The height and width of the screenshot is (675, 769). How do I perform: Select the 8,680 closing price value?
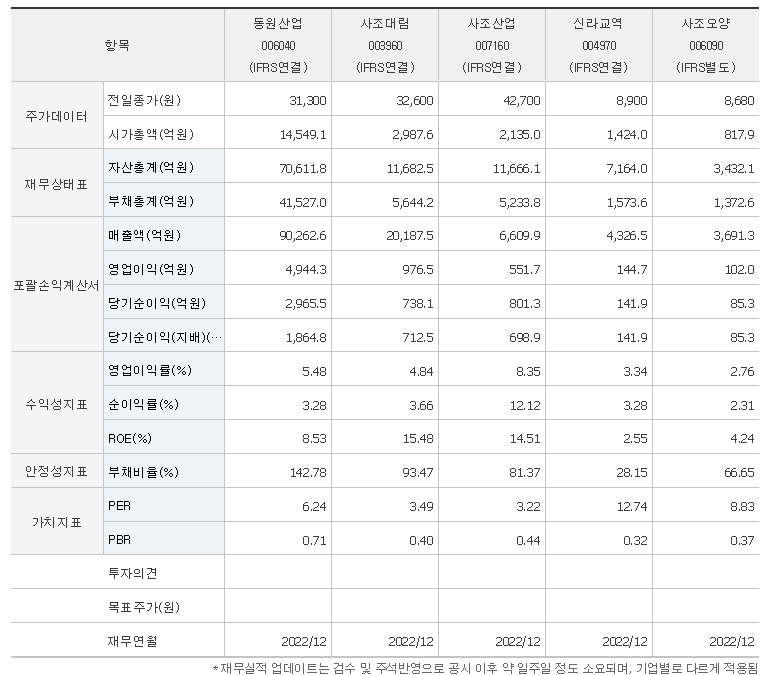point(739,101)
